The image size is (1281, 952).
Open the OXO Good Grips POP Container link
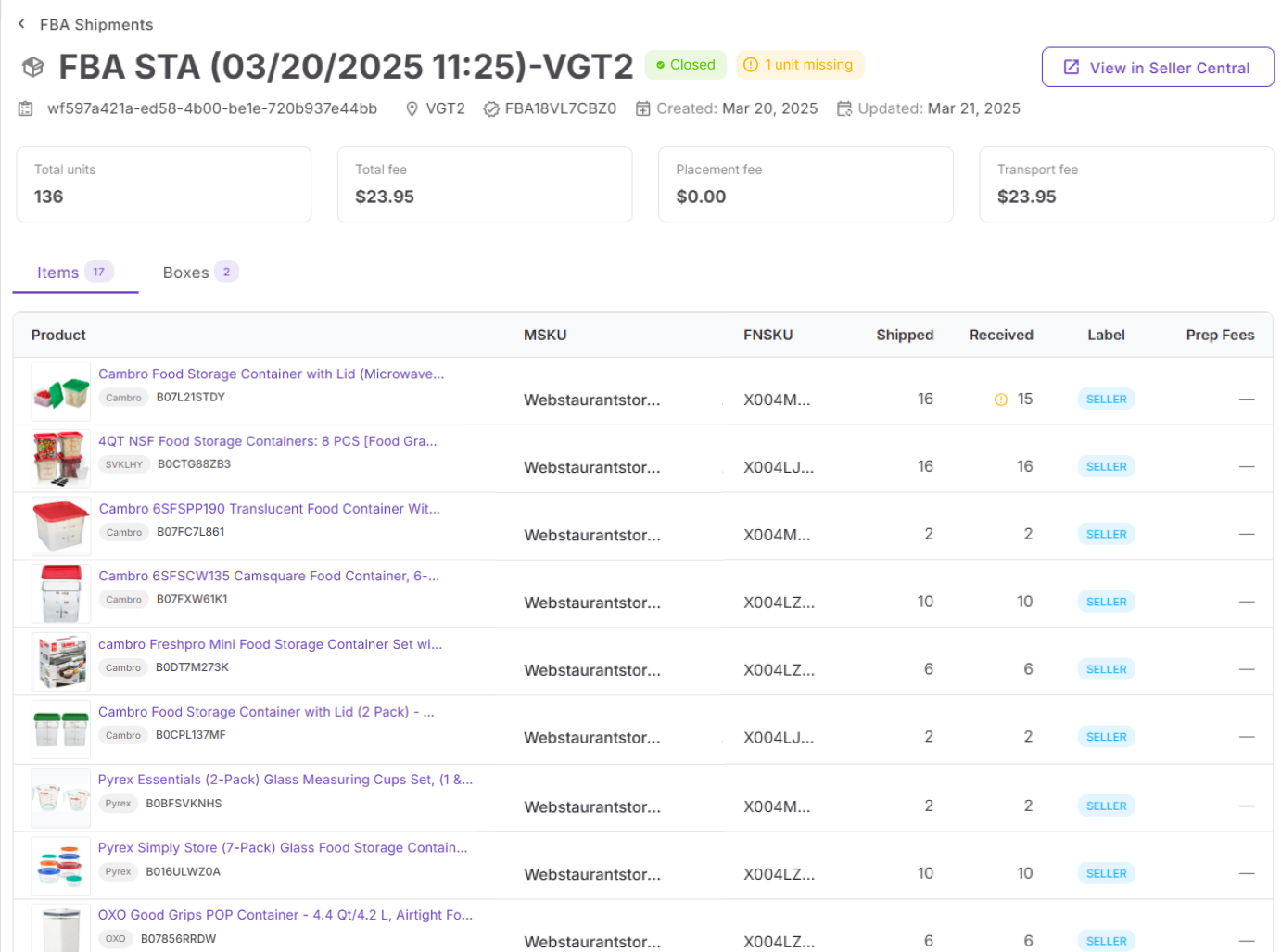[285, 915]
